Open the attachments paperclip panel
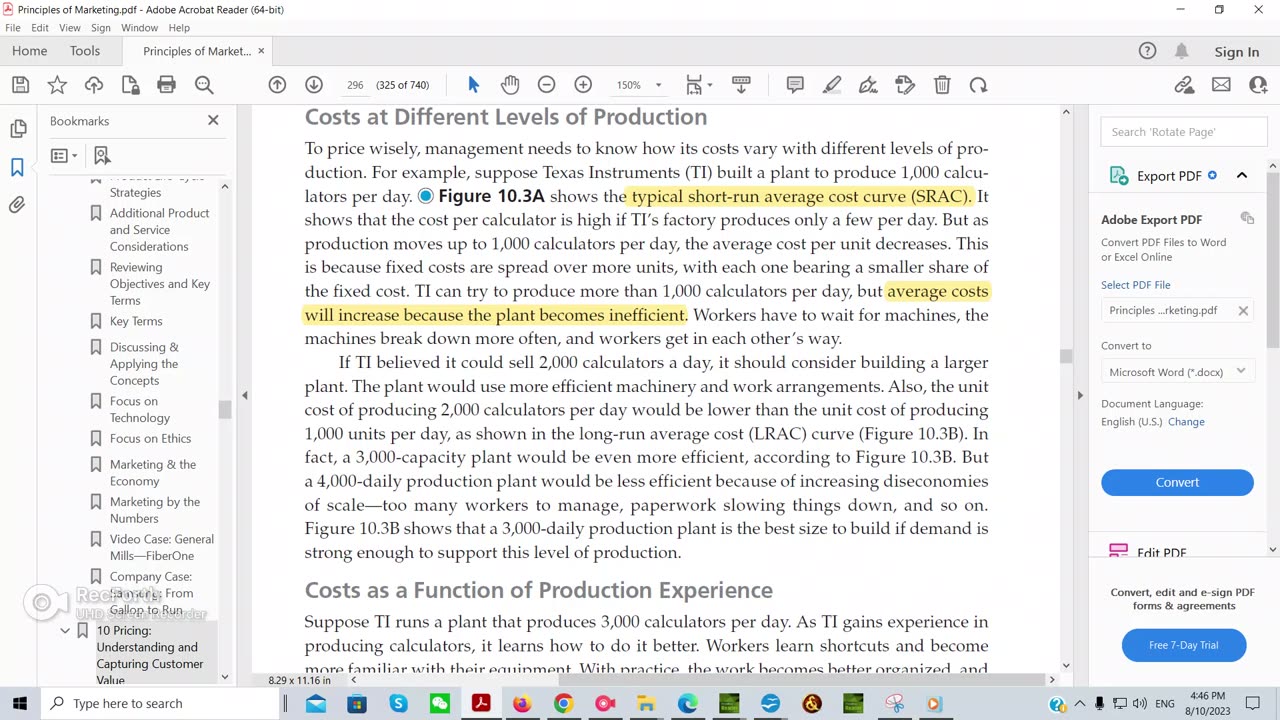The height and width of the screenshot is (720, 1280). pyautogui.click(x=18, y=205)
